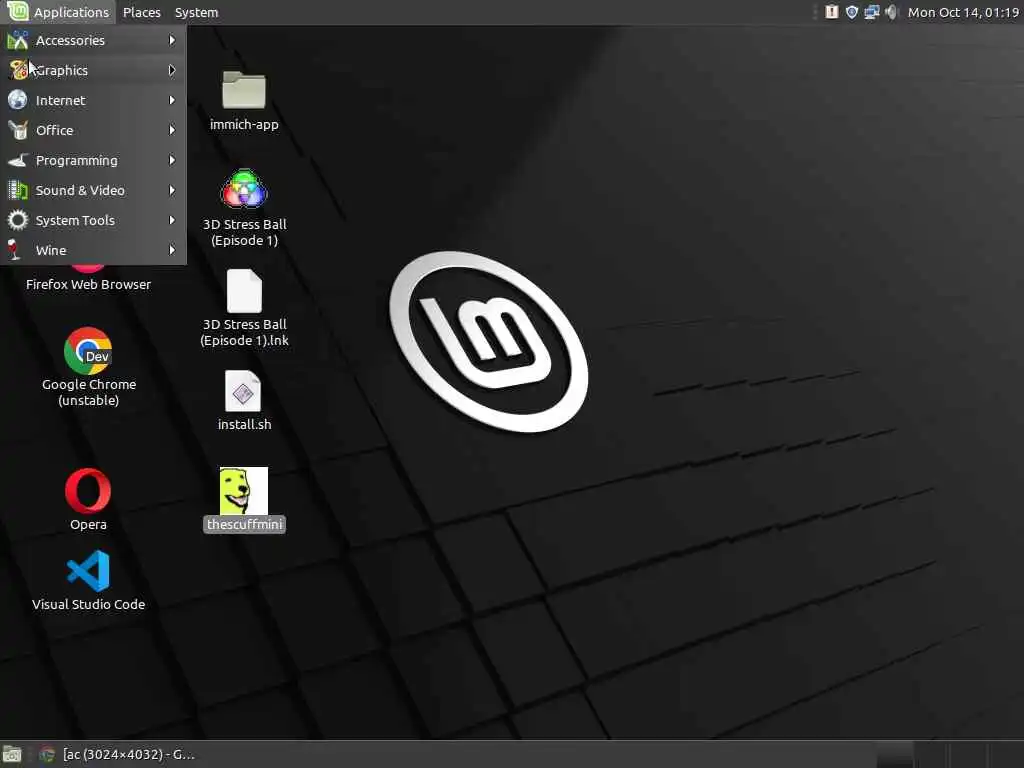
Task: Select the Visual Studio Code desktop icon
Action: pos(88,571)
